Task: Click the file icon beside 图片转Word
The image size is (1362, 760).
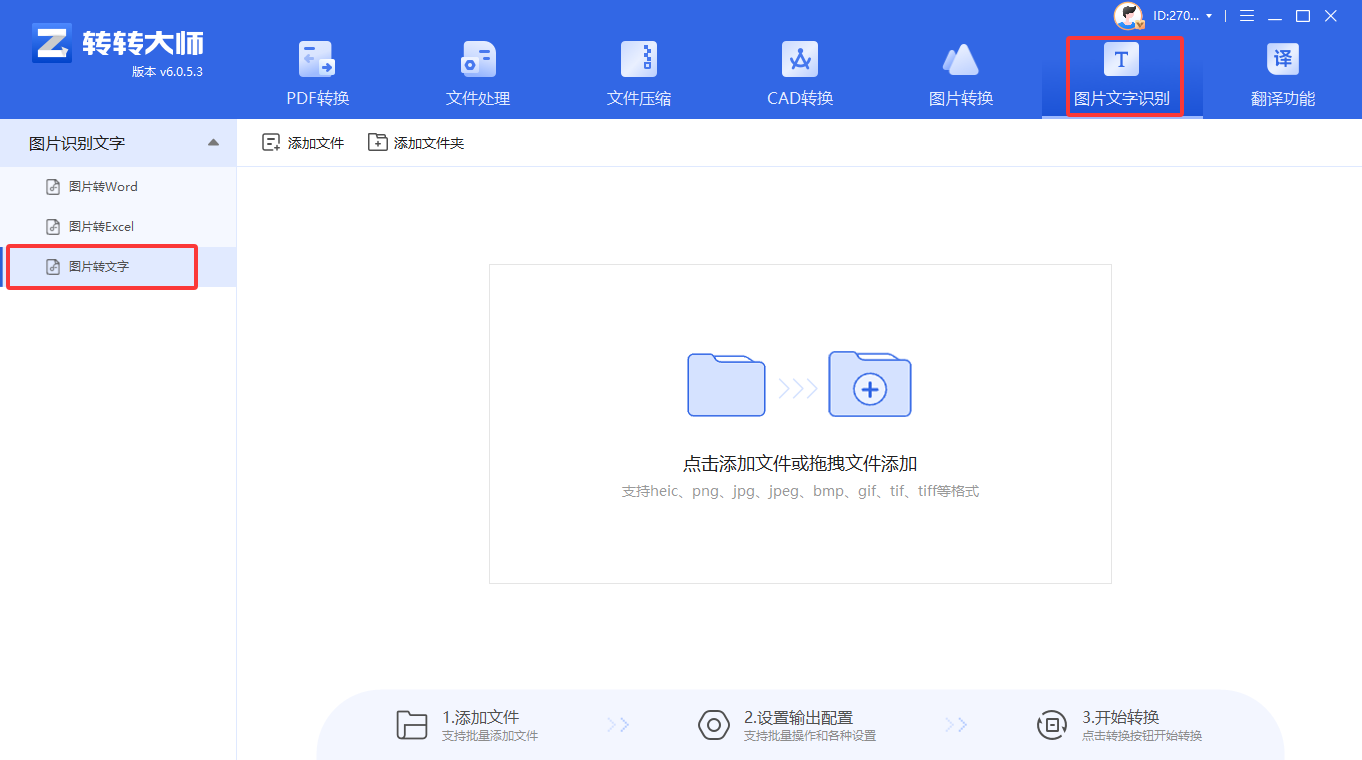Action: pos(53,187)
